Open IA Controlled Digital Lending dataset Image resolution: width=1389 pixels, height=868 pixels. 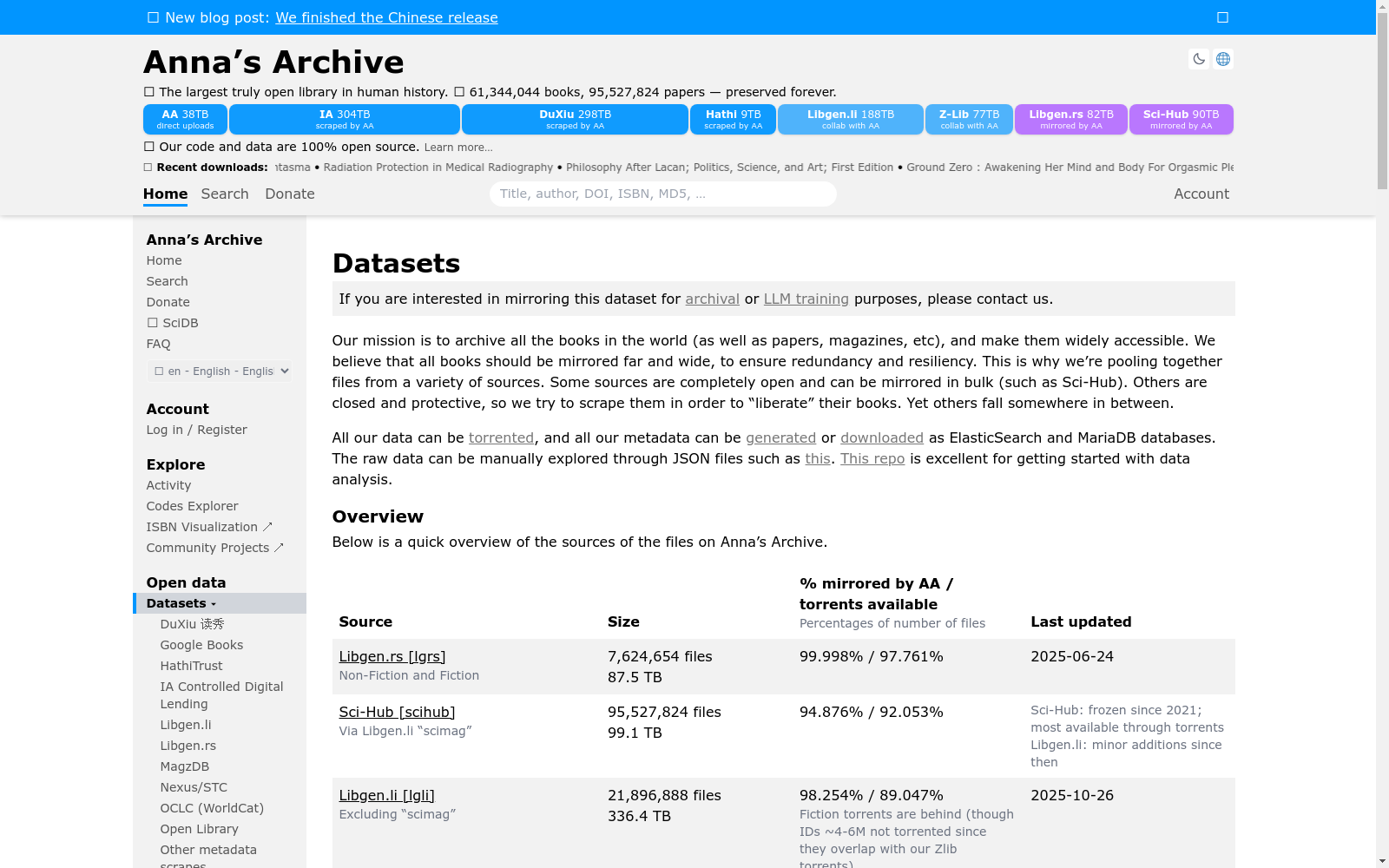point(221,695)
